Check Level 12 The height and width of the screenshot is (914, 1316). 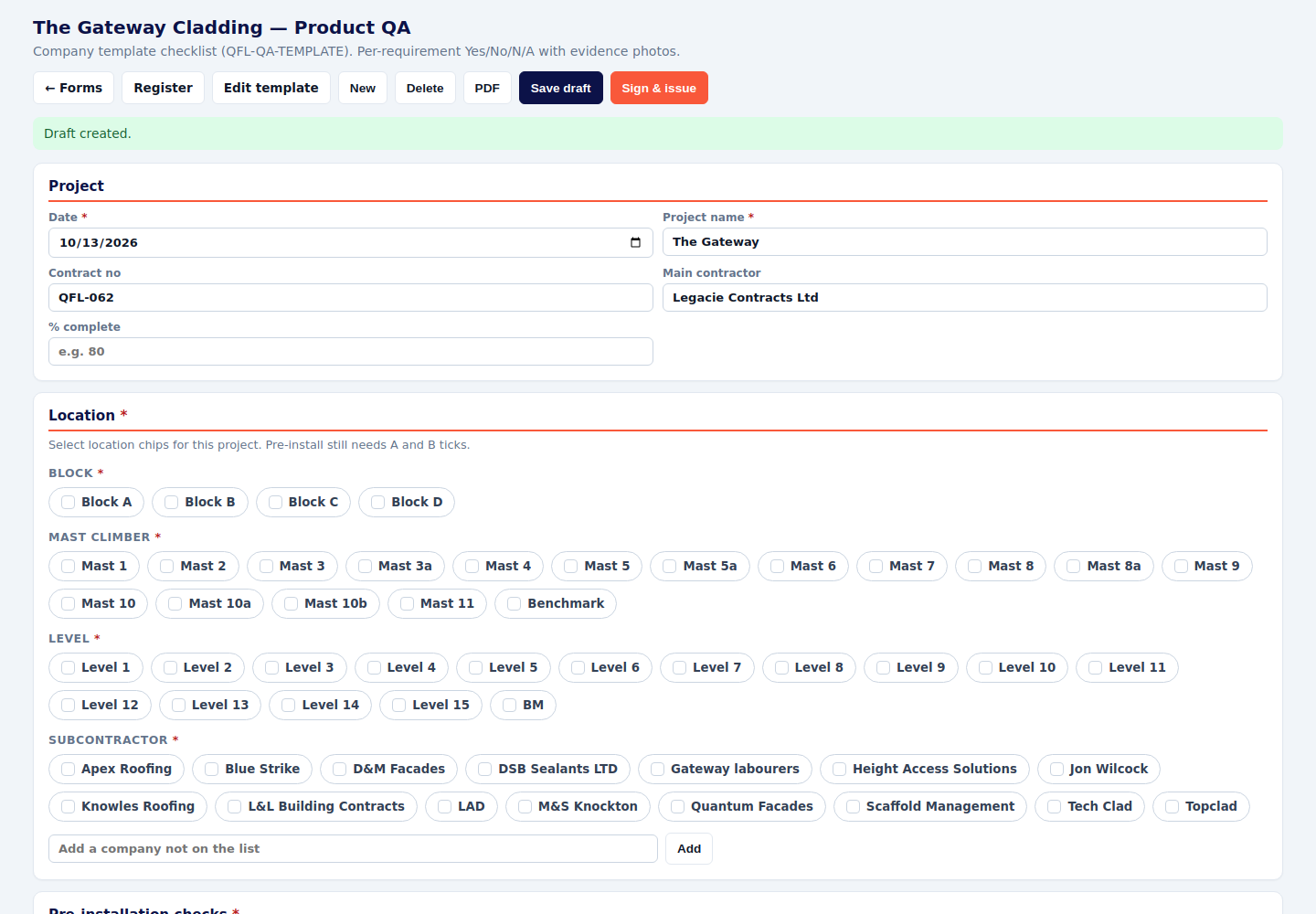coord(101,705)
